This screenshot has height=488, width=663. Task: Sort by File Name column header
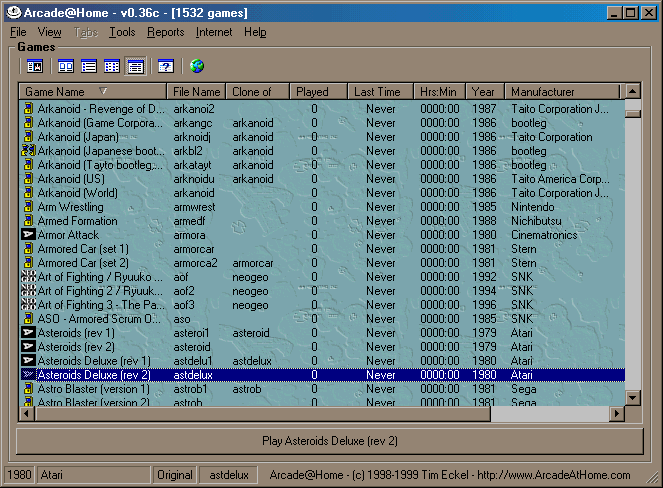(x=196, y=91)
